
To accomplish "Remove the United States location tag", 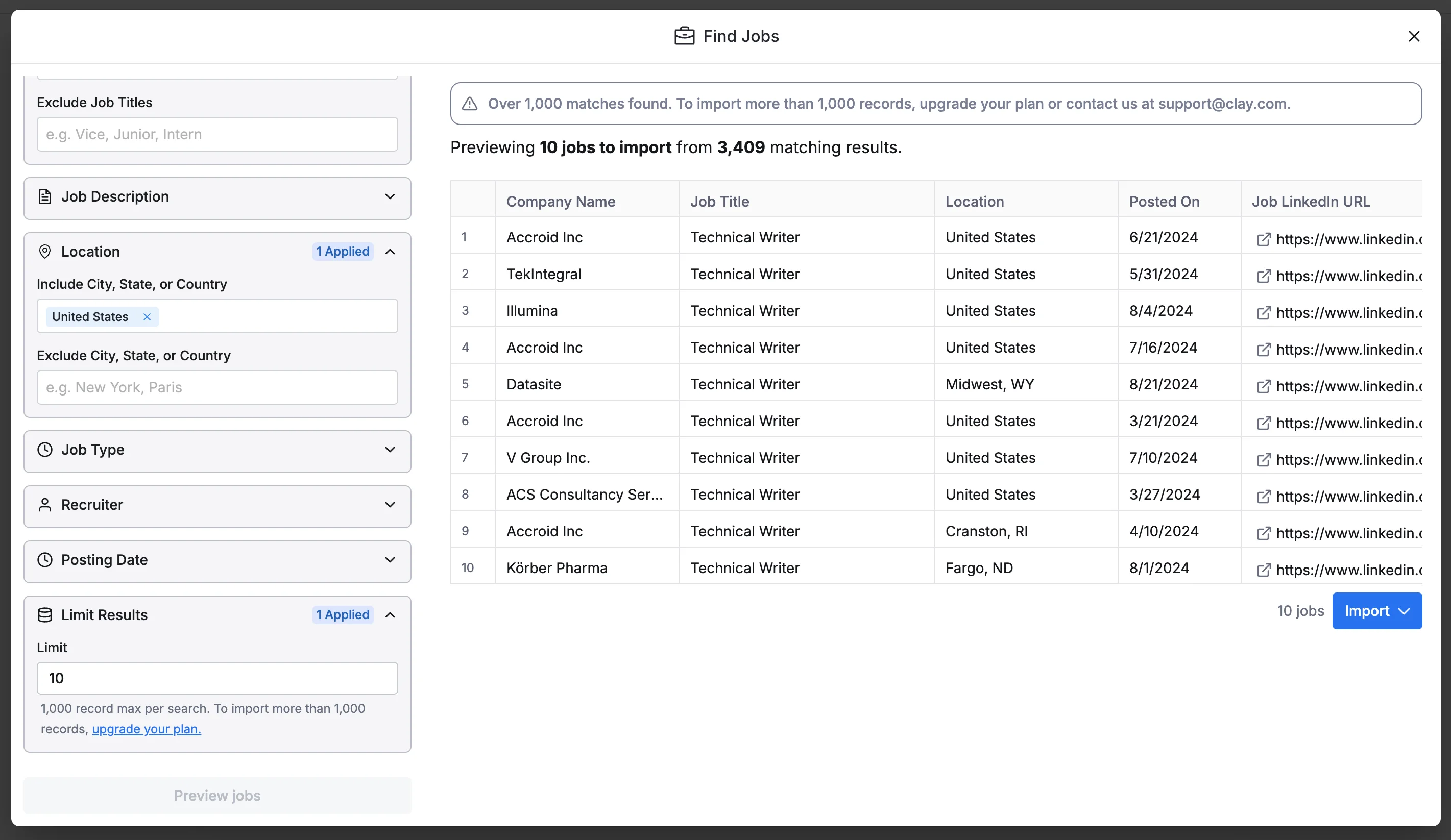I will [x=147, y=317].
